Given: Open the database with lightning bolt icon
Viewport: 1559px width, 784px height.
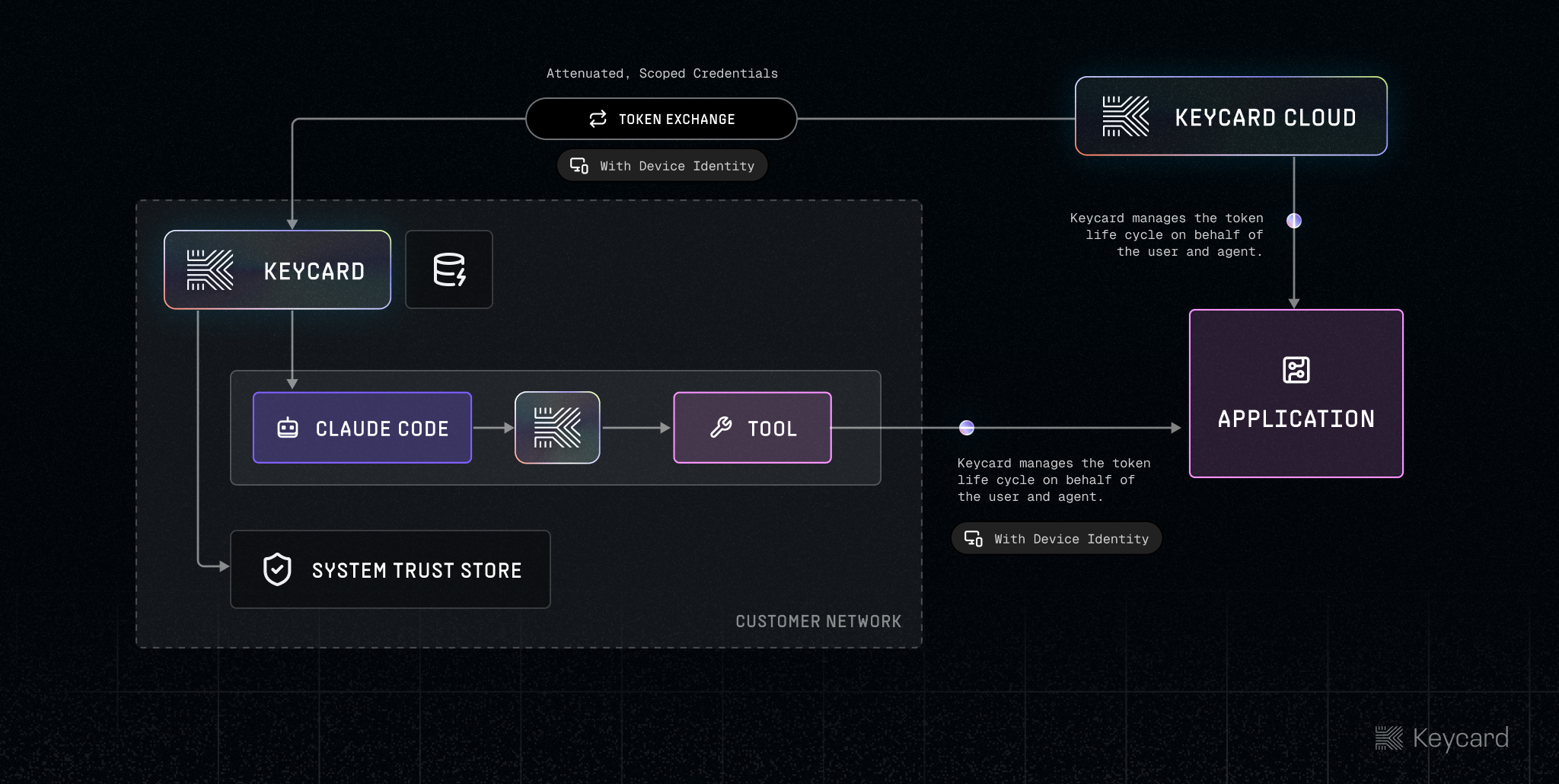Looking at the screenshot, I should point(449,269).
